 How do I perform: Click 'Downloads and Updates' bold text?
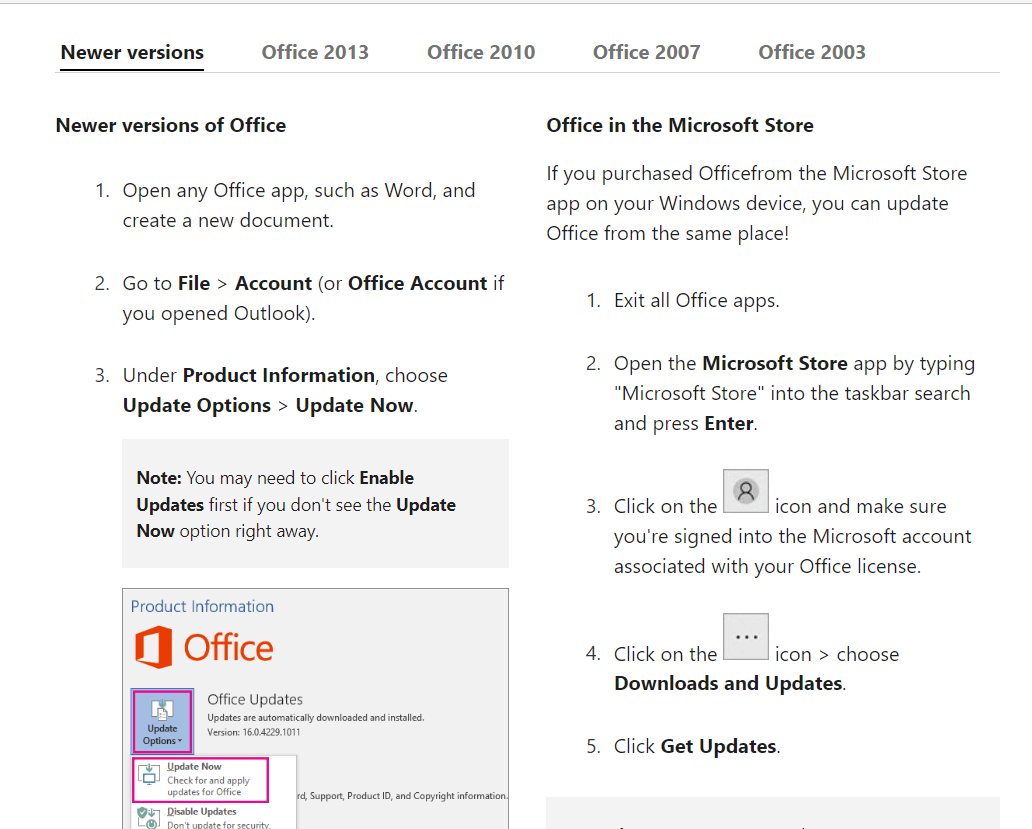(729, 683)
